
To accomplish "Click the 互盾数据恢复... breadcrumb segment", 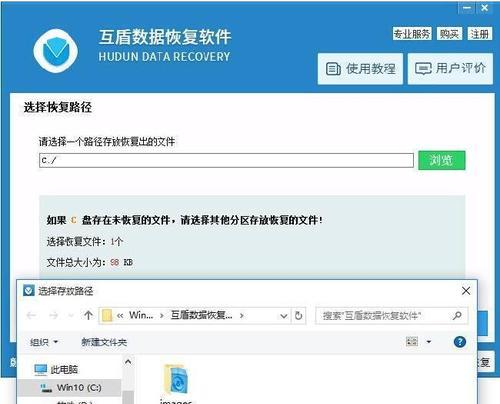I will tap(201, 315).
